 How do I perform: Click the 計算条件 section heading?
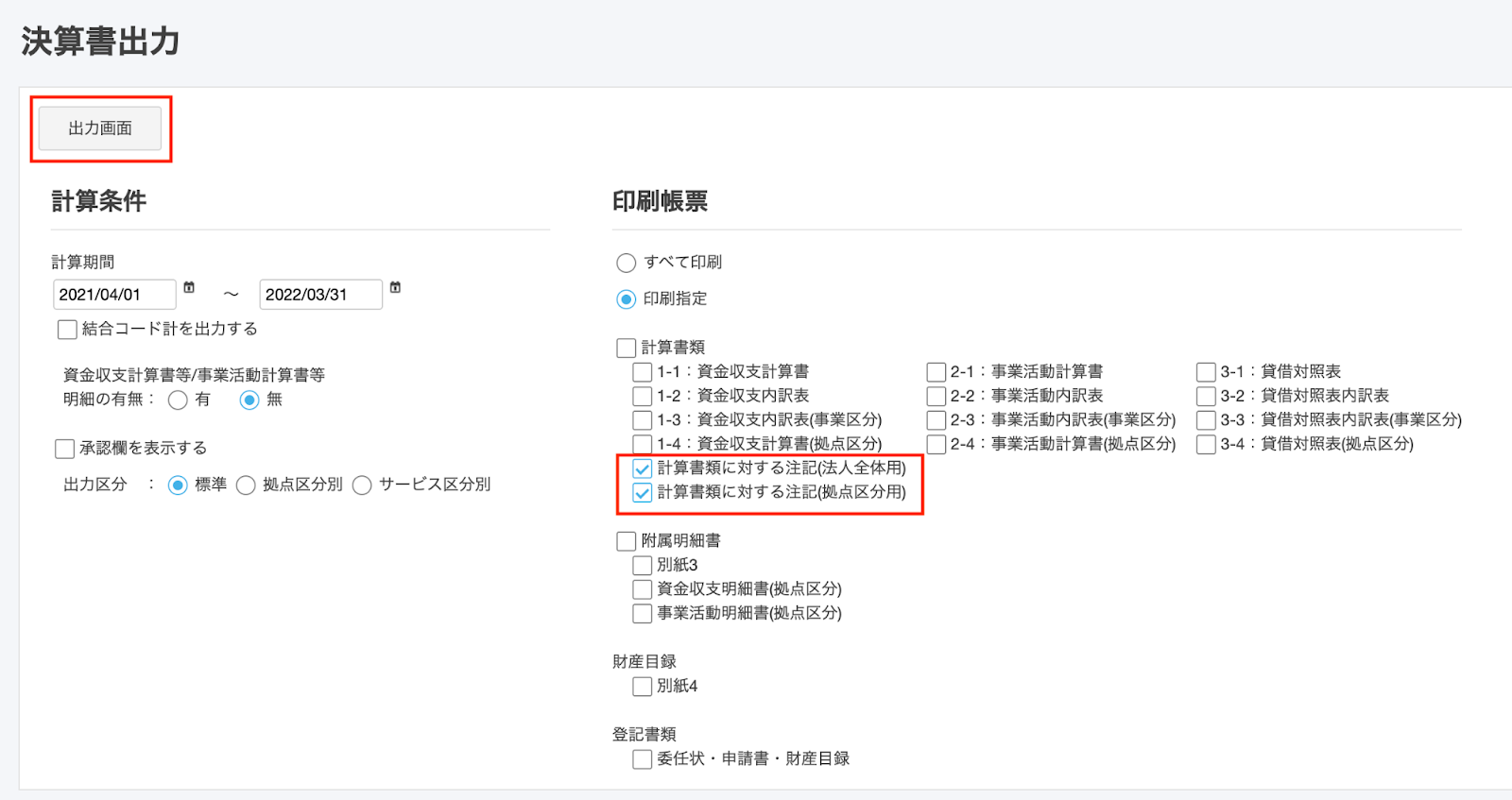(x=98, y=201)
